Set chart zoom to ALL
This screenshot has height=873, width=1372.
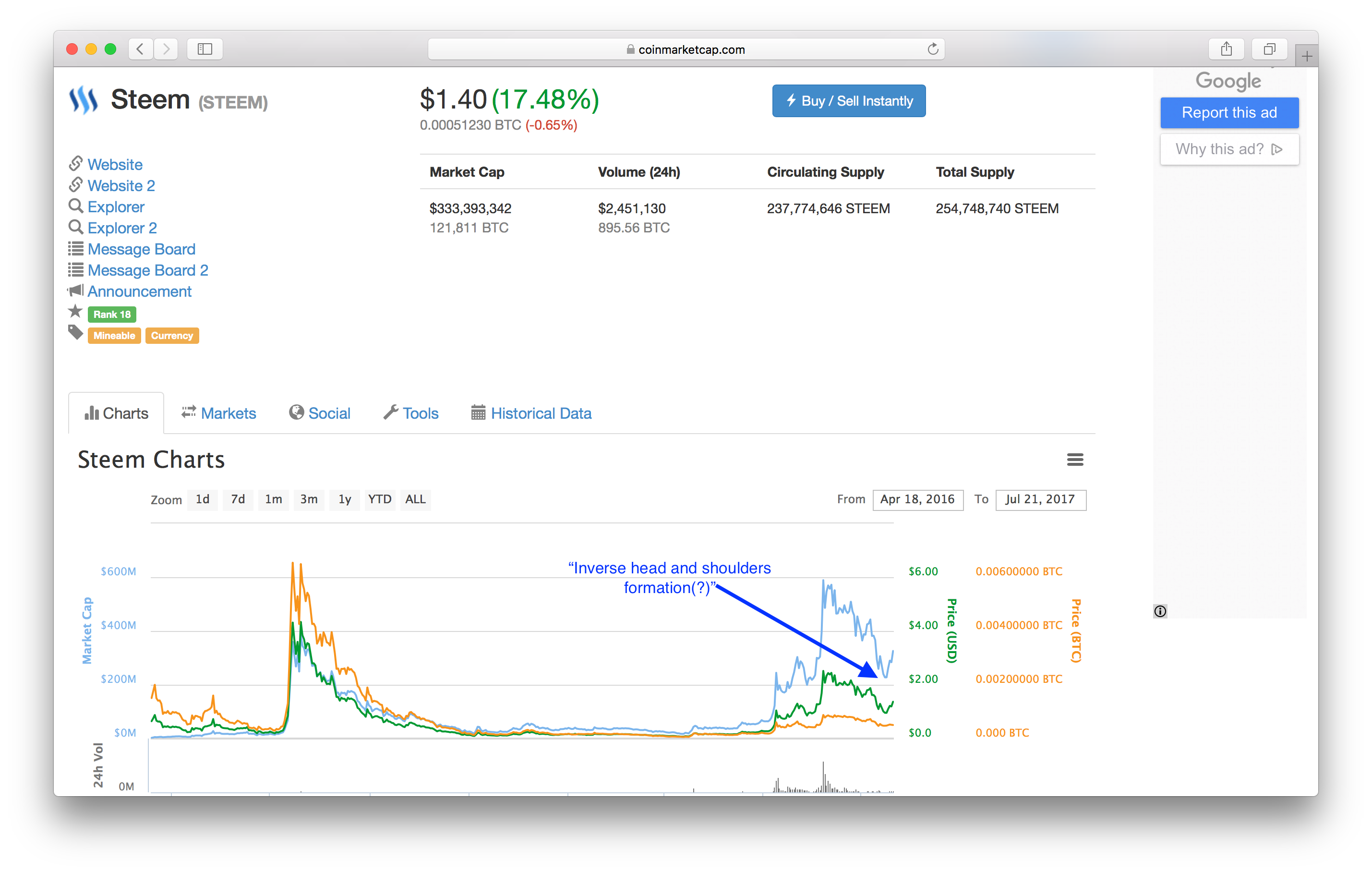(x=415, y=499)
